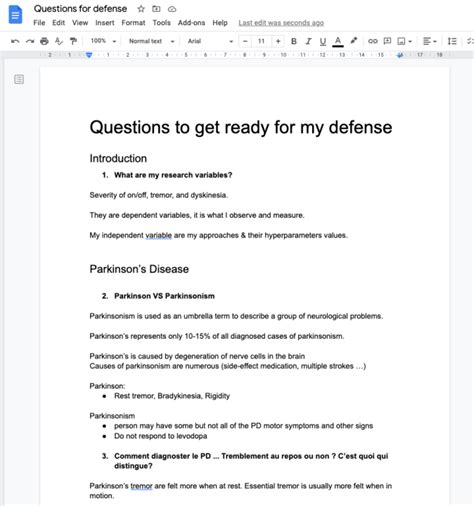
Task: Edit the font size field
Action: [261, 41]
